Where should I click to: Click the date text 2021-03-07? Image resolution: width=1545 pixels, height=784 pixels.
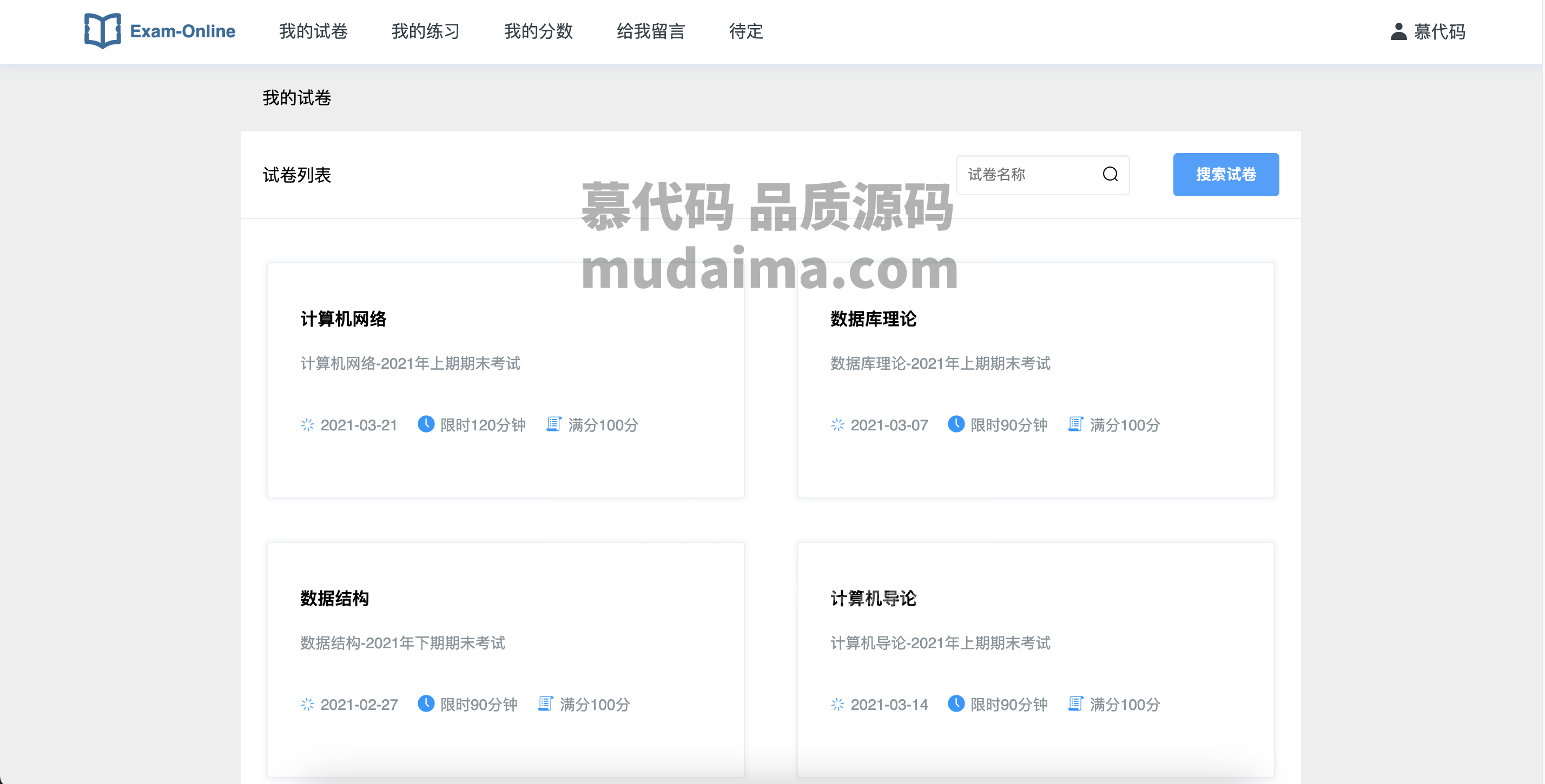889,426
